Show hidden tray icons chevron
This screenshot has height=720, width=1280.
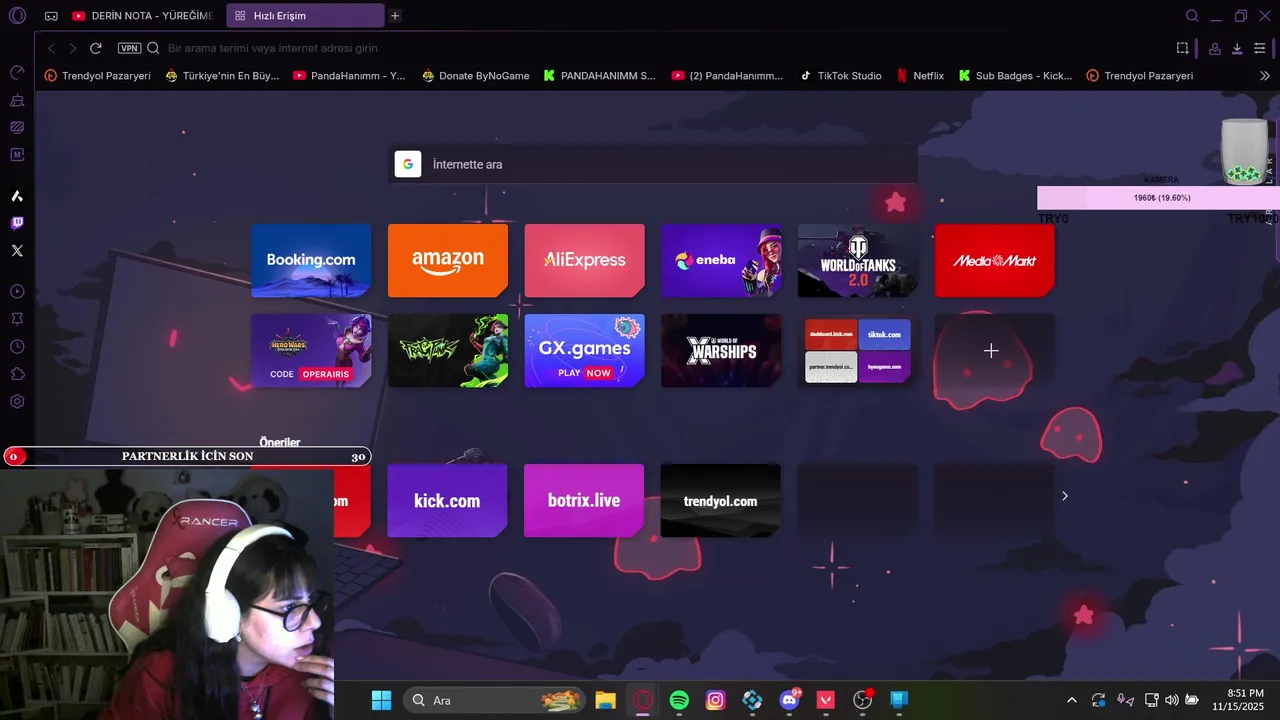pyautogui.click(x=1072, y=700)
